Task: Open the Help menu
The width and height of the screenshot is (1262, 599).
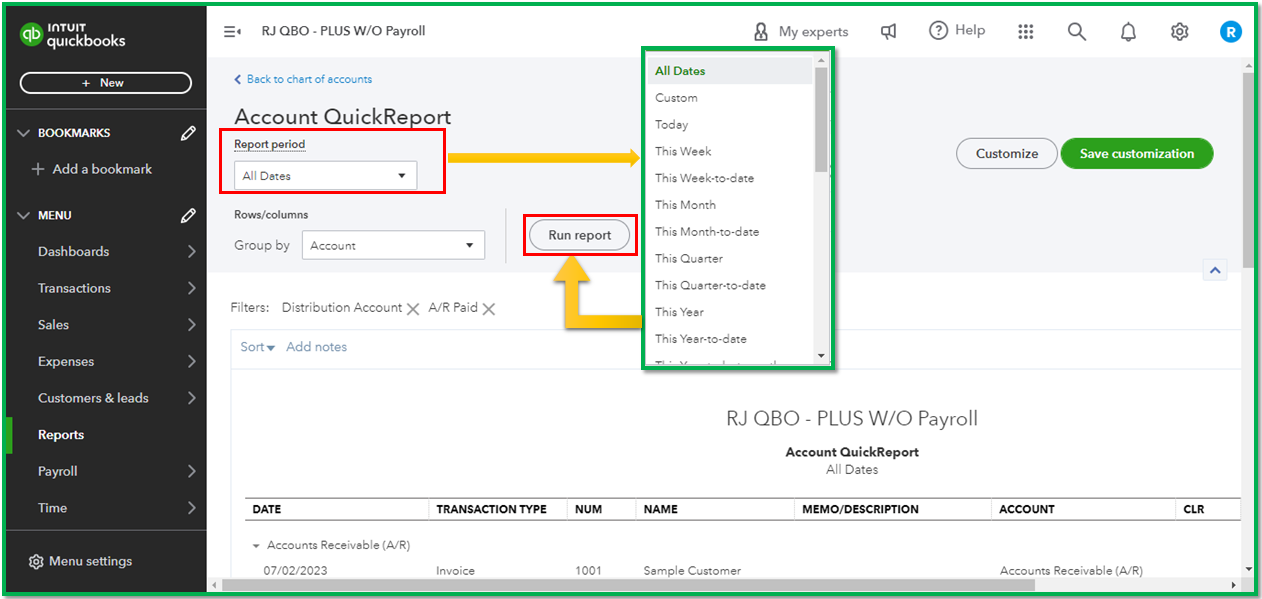Action: click(956, 30)
